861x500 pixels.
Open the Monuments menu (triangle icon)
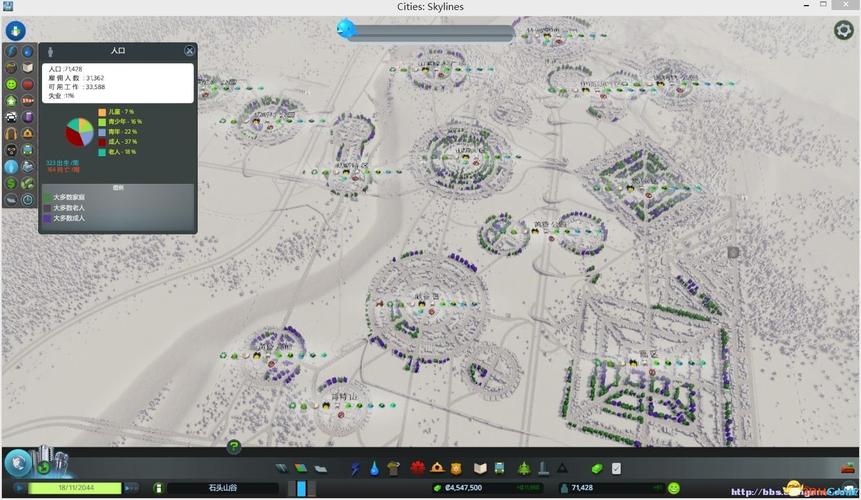(562, 468)
